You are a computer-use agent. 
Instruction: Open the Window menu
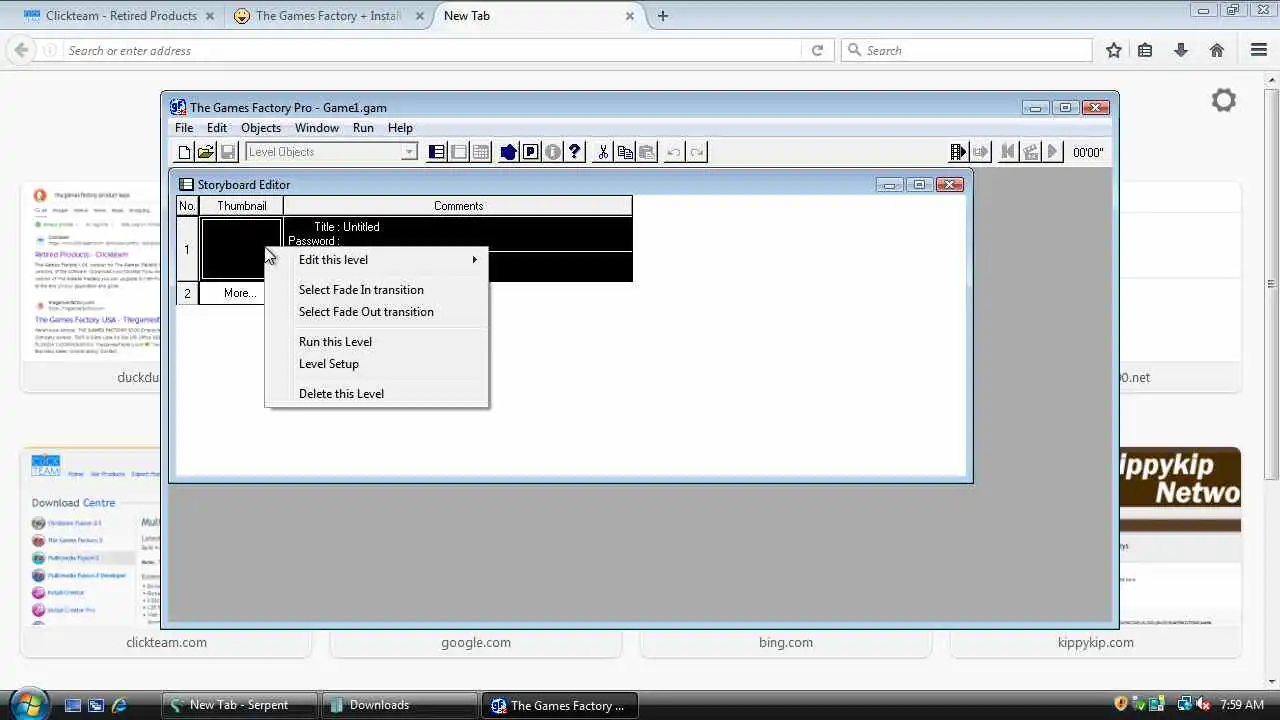tap(316, 128)
